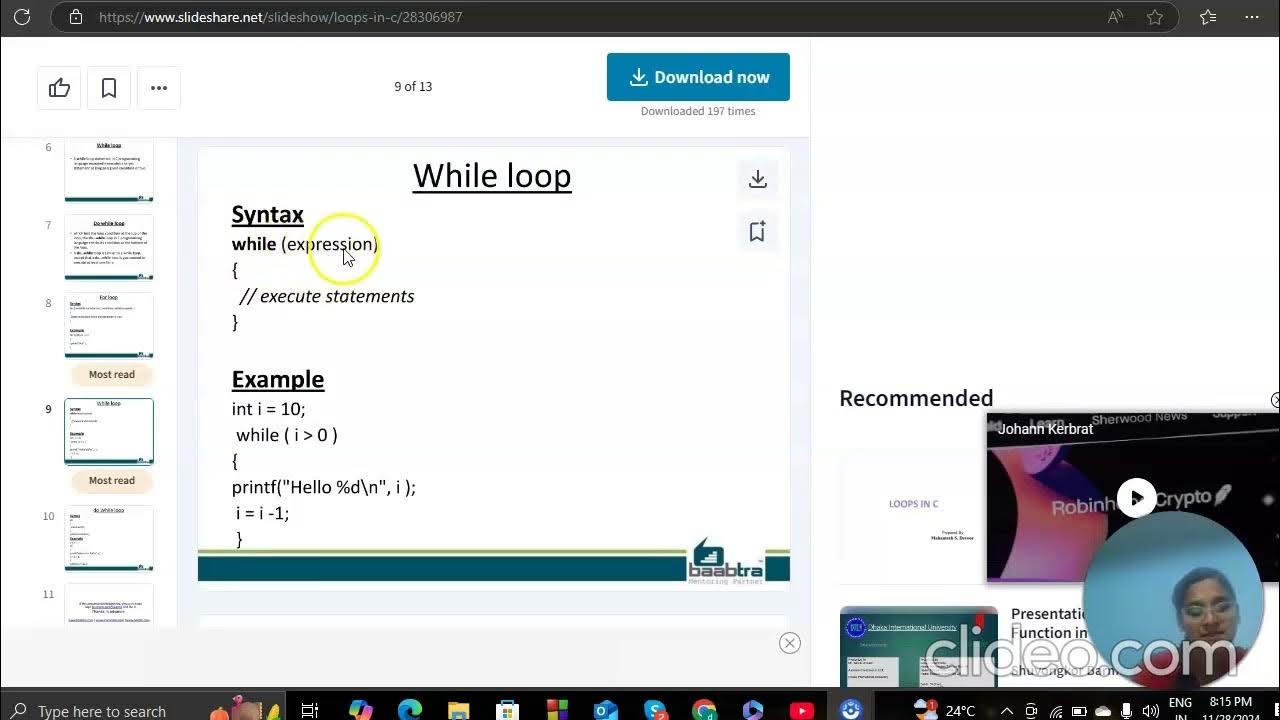The width and height of the screenshot is (1280, 720).
Task: Clip this slide with the bookmark-plus icon
Action: click(x=758, y=231)
